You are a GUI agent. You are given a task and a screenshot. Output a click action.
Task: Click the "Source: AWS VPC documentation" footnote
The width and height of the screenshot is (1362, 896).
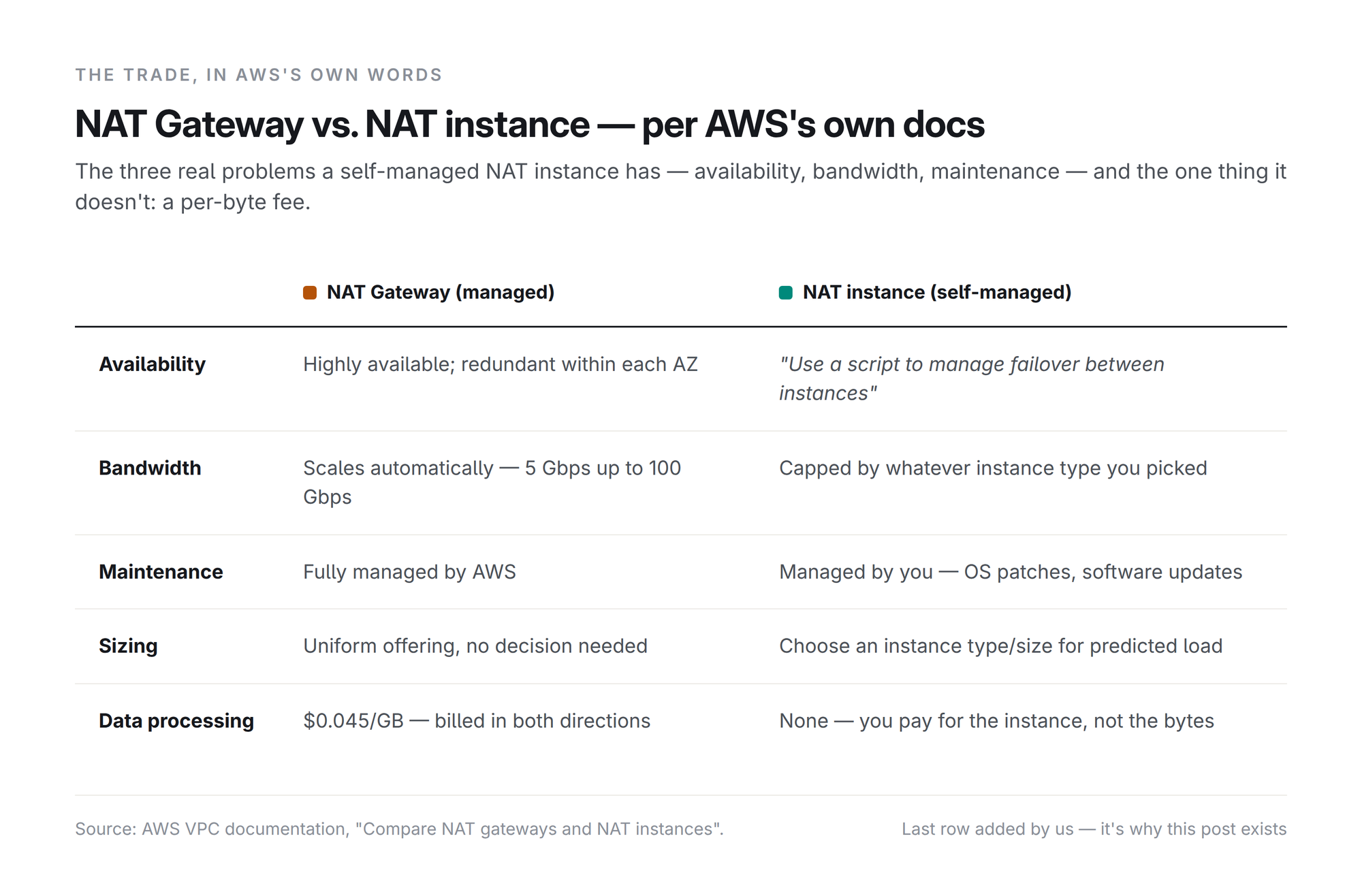click(399, 829)
